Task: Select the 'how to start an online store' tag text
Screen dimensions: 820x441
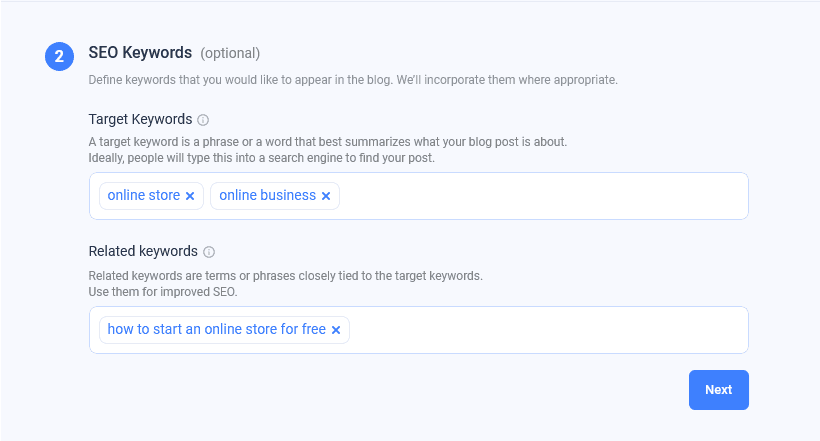Action: [x=216, y=329]
